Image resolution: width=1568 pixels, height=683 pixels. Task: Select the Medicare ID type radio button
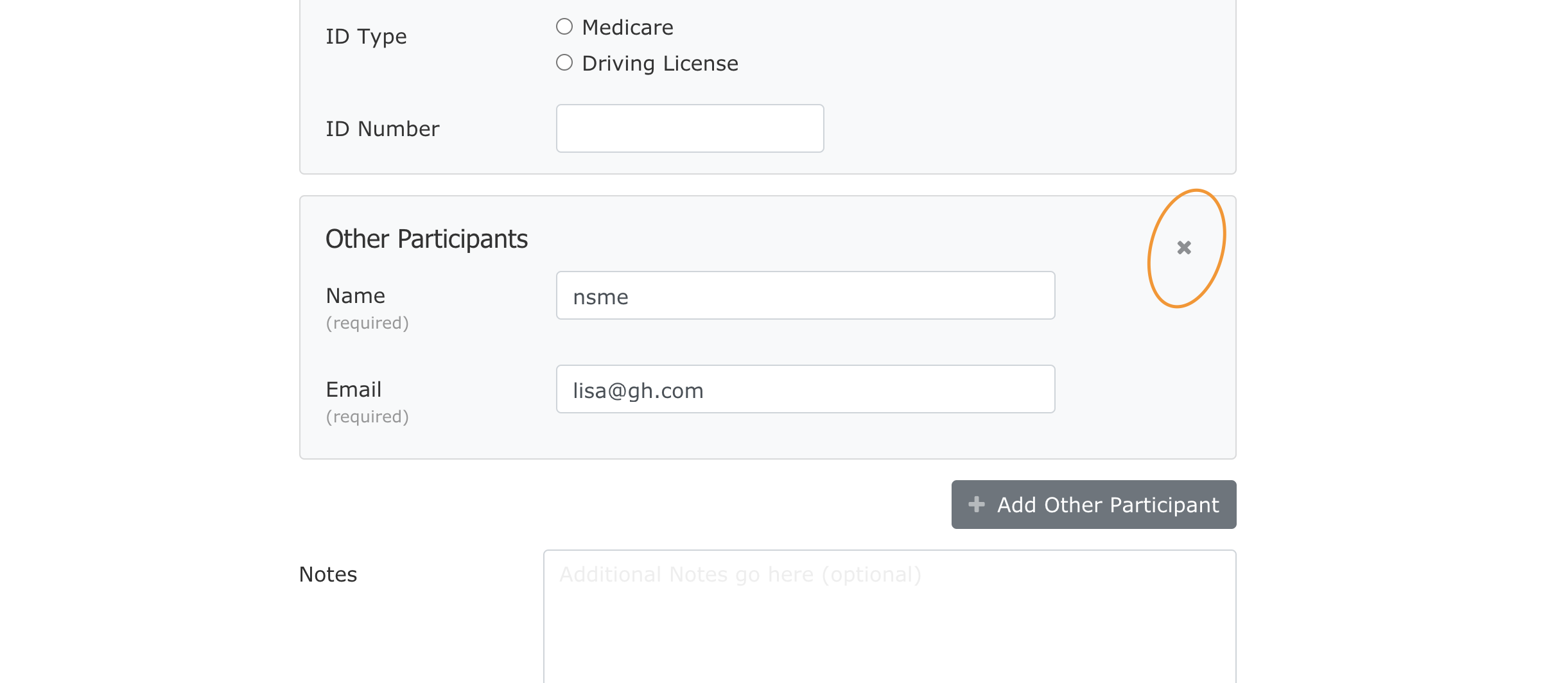pyautogui.click(x=564, y=27)
